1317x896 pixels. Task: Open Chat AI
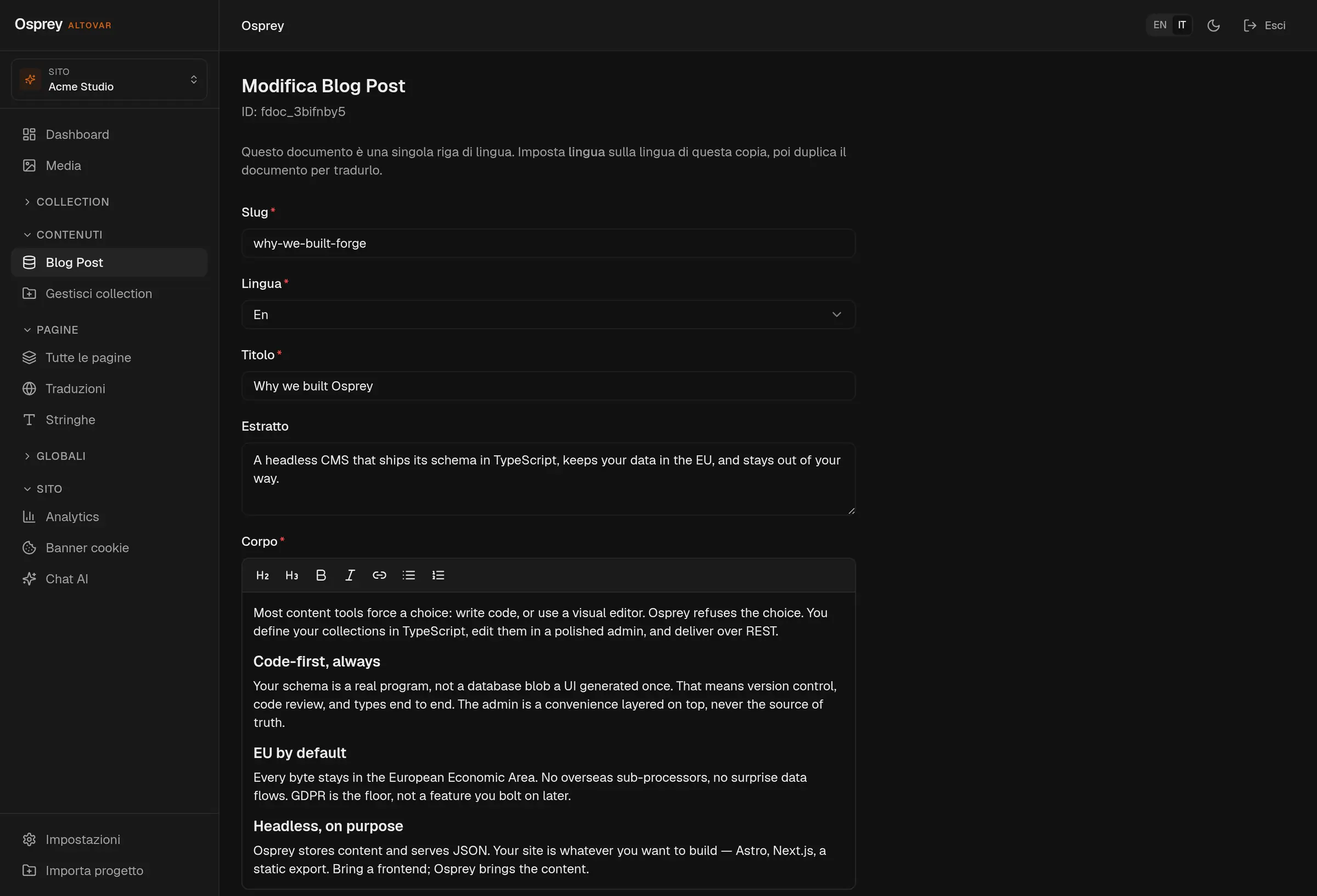pyautogui.click(x=109, y=579)
